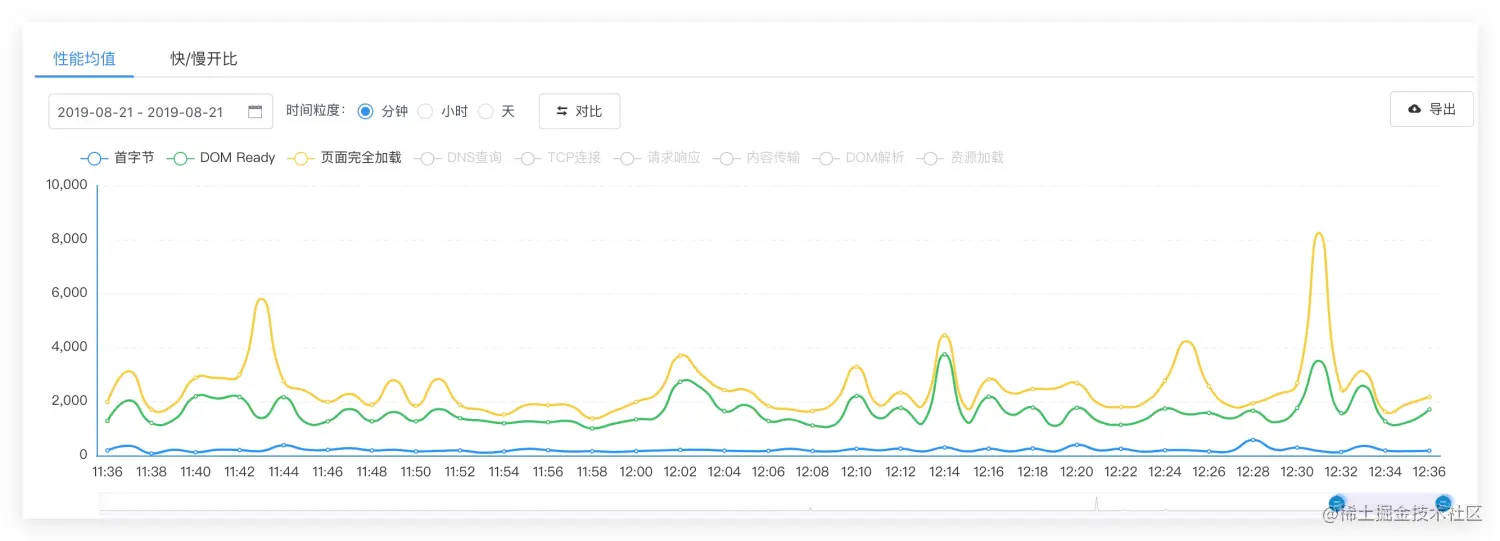
Task: Click the 12:36 x-axis label
Action: pyautogui.click(x=1429, y=472)
